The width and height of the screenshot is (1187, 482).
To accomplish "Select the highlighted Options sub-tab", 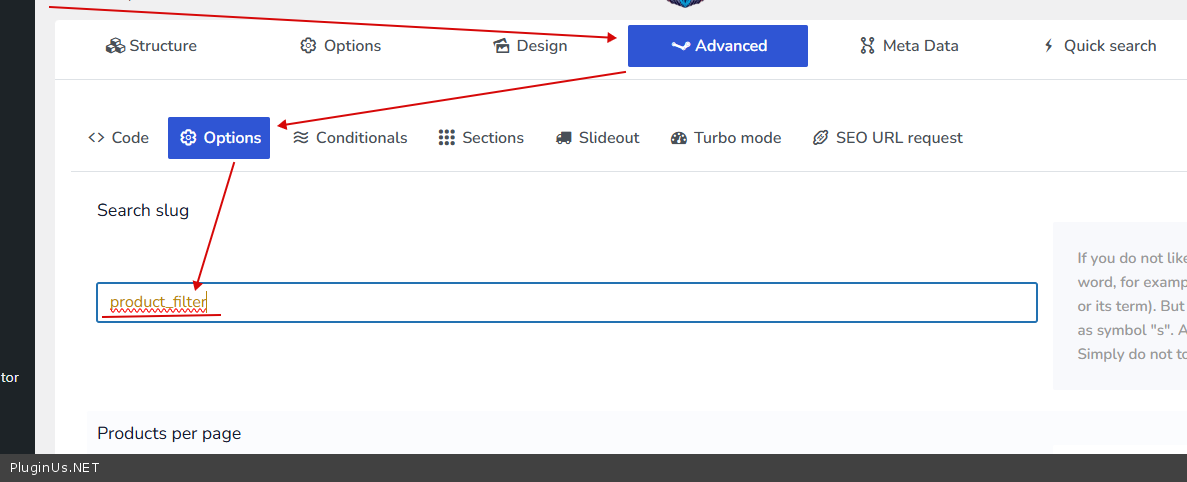I will click(x=219, y=138).
